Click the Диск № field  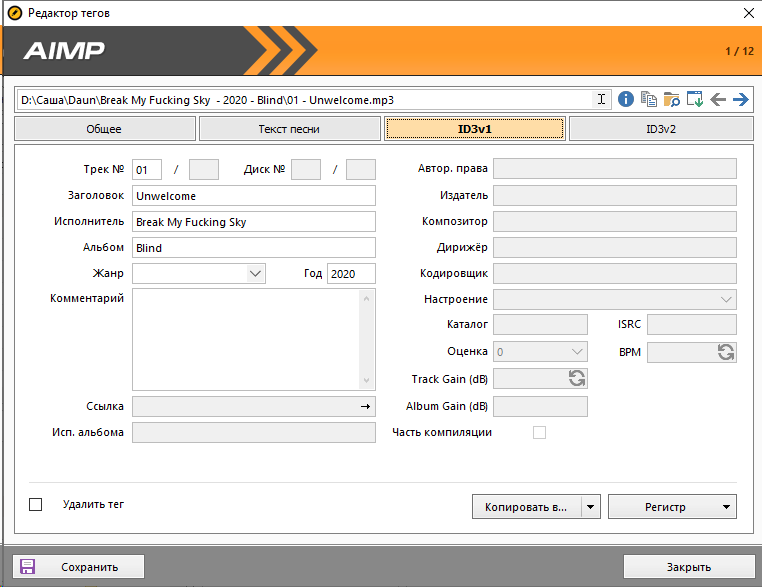pyautogui.click(x=306, y=170)
